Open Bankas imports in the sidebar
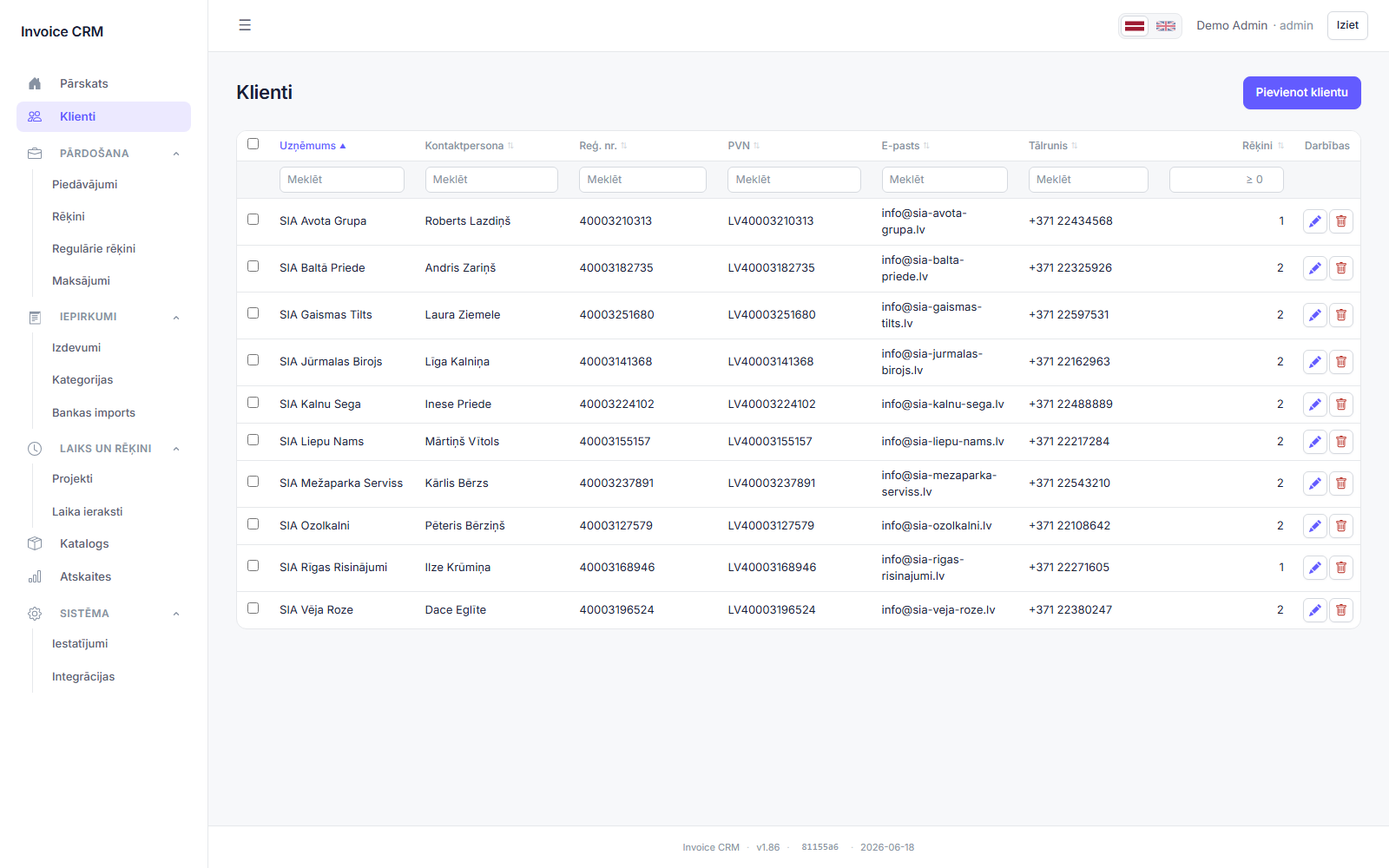The height and width of the screenshot is (868, 1389). coord(94,413)
